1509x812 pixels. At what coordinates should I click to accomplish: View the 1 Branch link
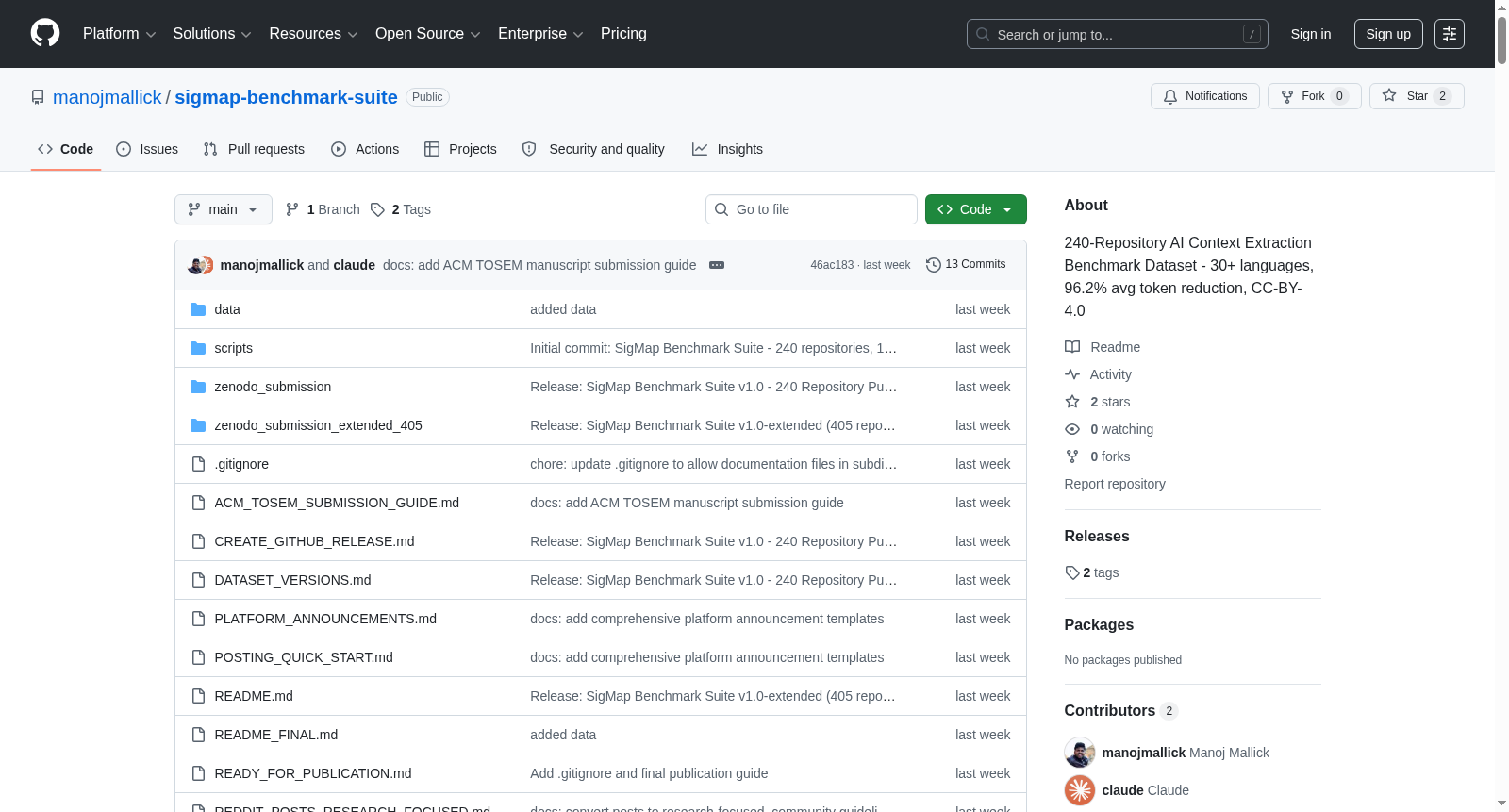(323, 209)
